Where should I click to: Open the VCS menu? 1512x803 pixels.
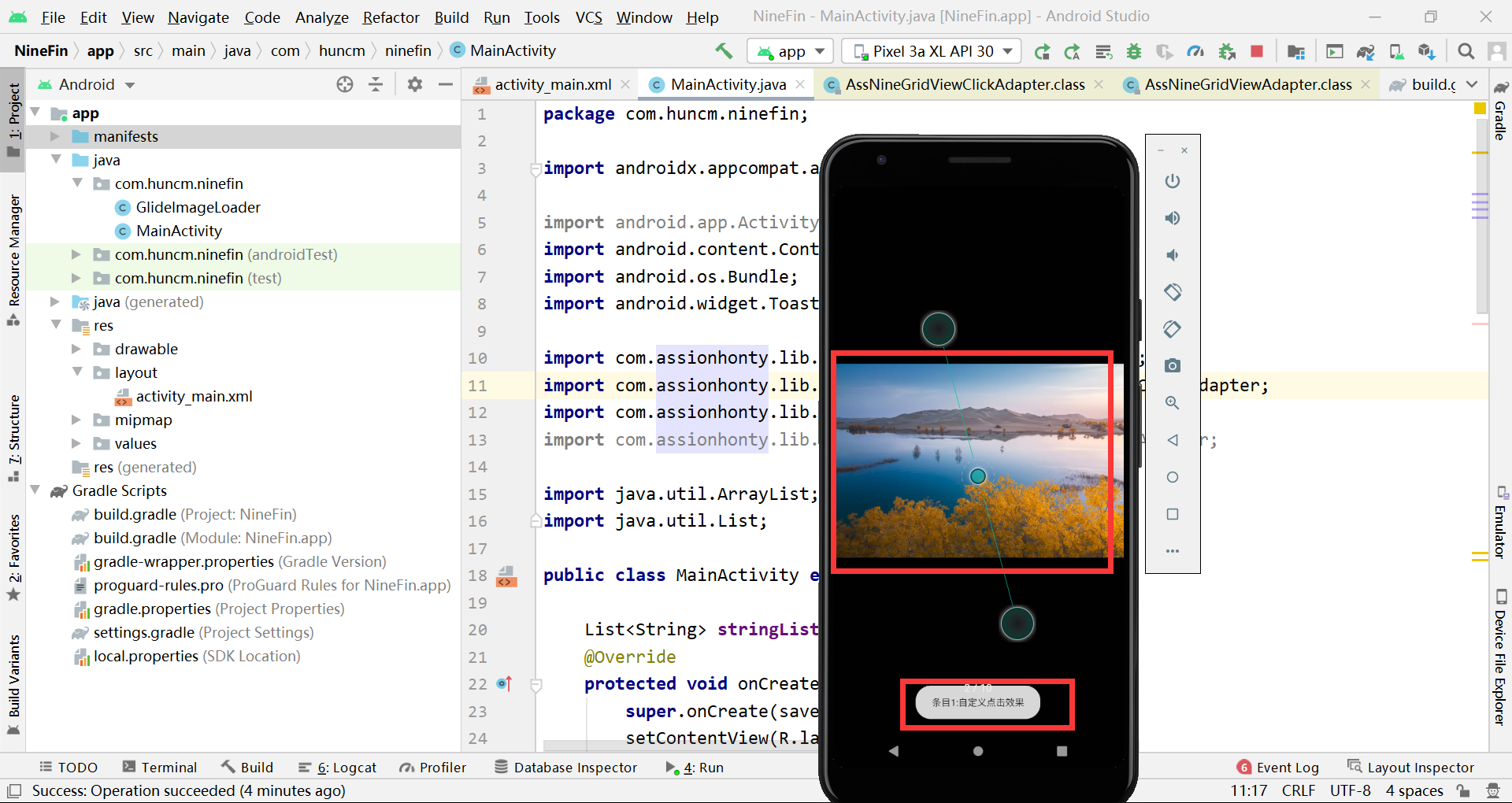pos(588,17)
